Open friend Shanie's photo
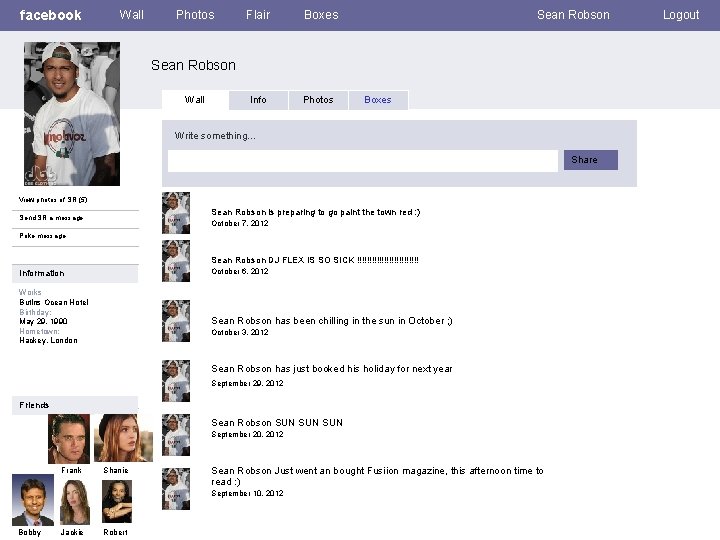 pyautogui.click(x=123, y=438)
